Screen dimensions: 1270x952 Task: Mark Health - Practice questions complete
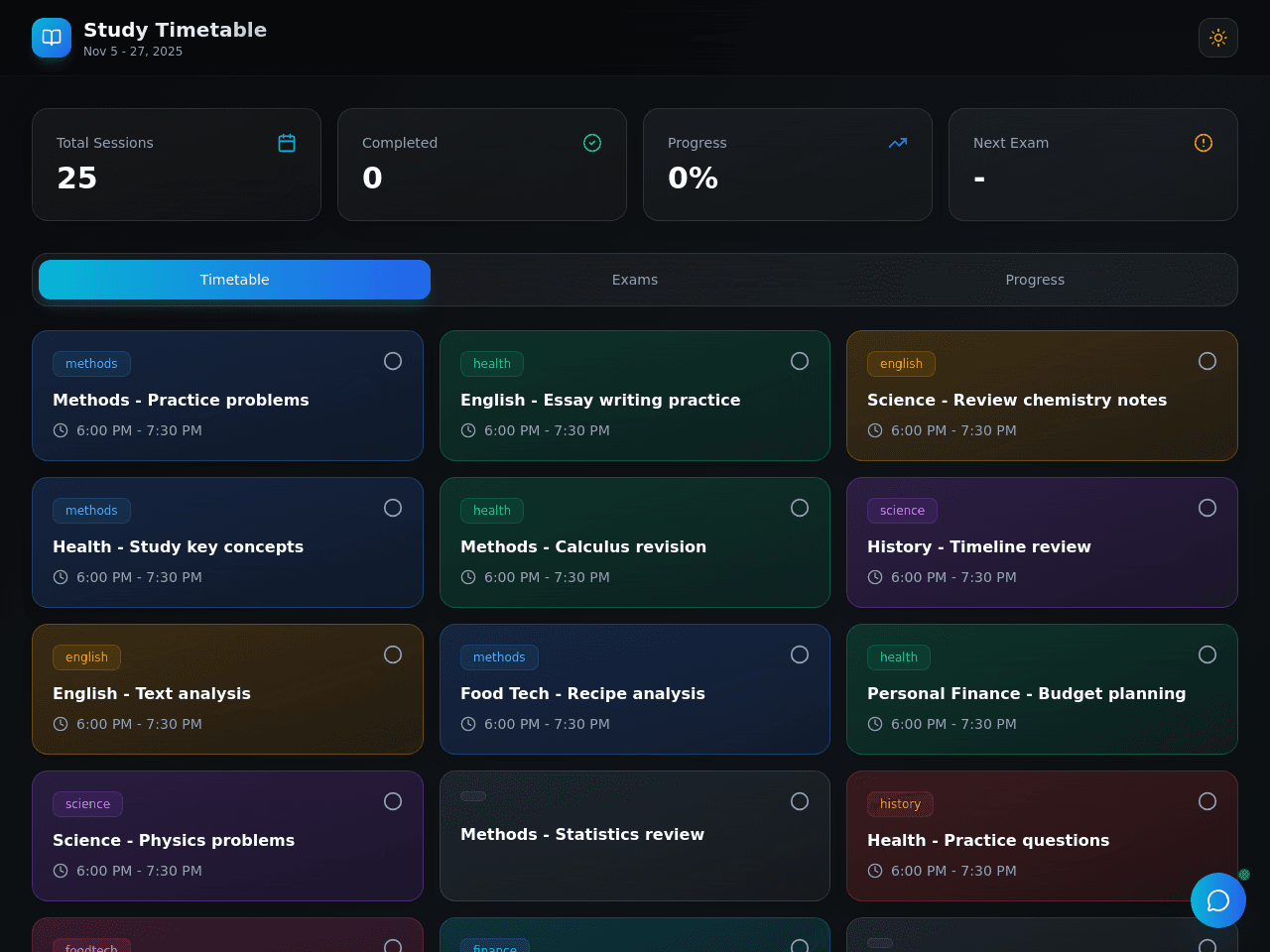pyautogui.click(x=1207, y=801)
